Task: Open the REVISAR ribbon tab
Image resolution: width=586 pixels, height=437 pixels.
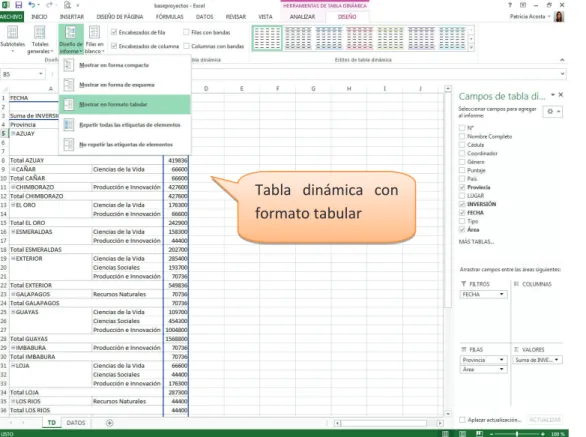Action: point(236,17)
